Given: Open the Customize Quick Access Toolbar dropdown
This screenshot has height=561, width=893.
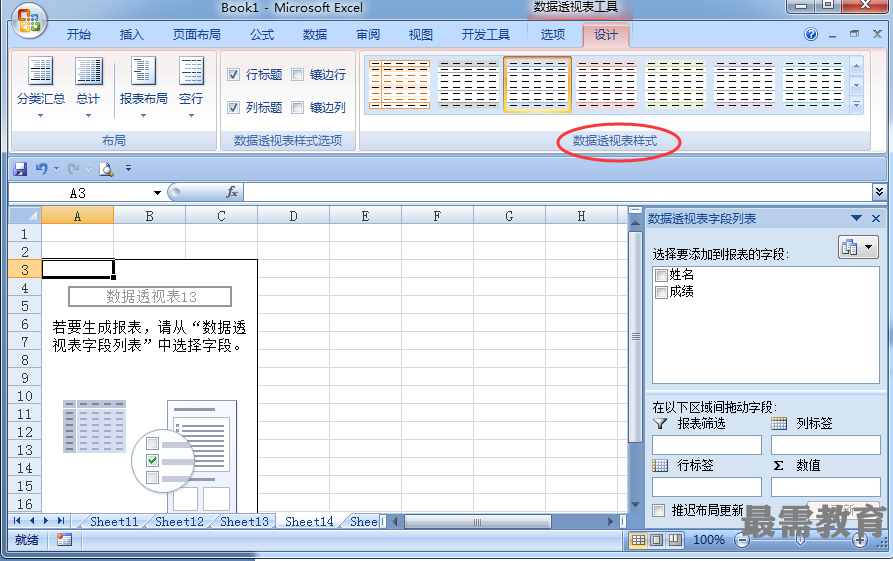Looking at the screenshot, I should point(129,168).
